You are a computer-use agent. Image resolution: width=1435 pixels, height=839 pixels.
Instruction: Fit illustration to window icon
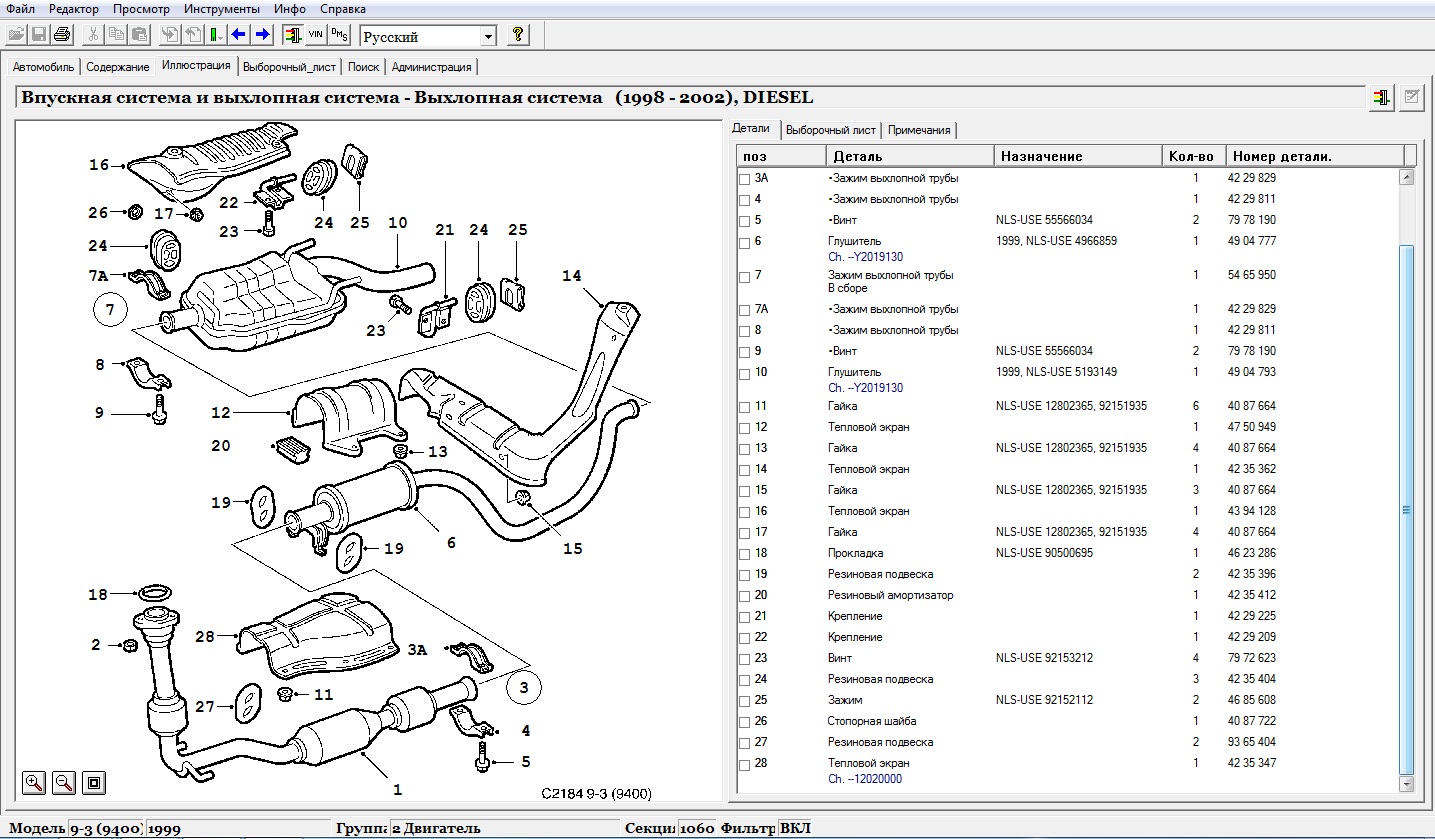click(93, 782)
